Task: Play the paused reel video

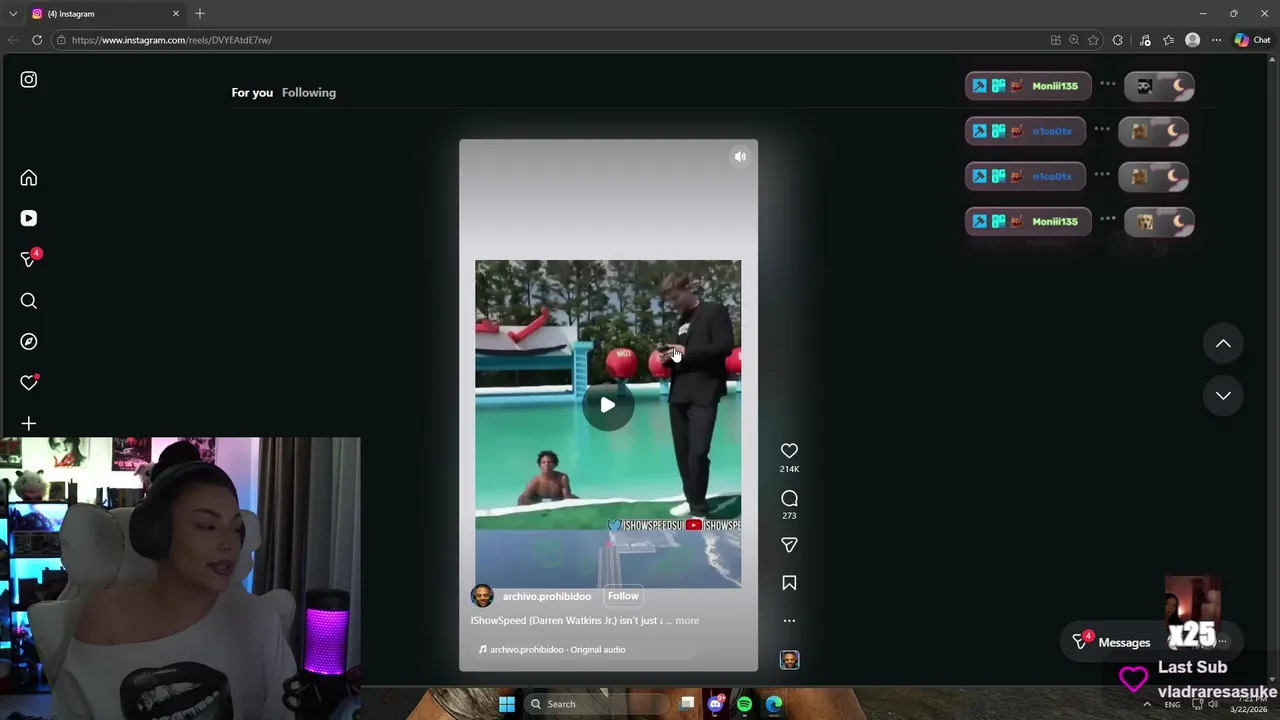Action: [608, 405]
